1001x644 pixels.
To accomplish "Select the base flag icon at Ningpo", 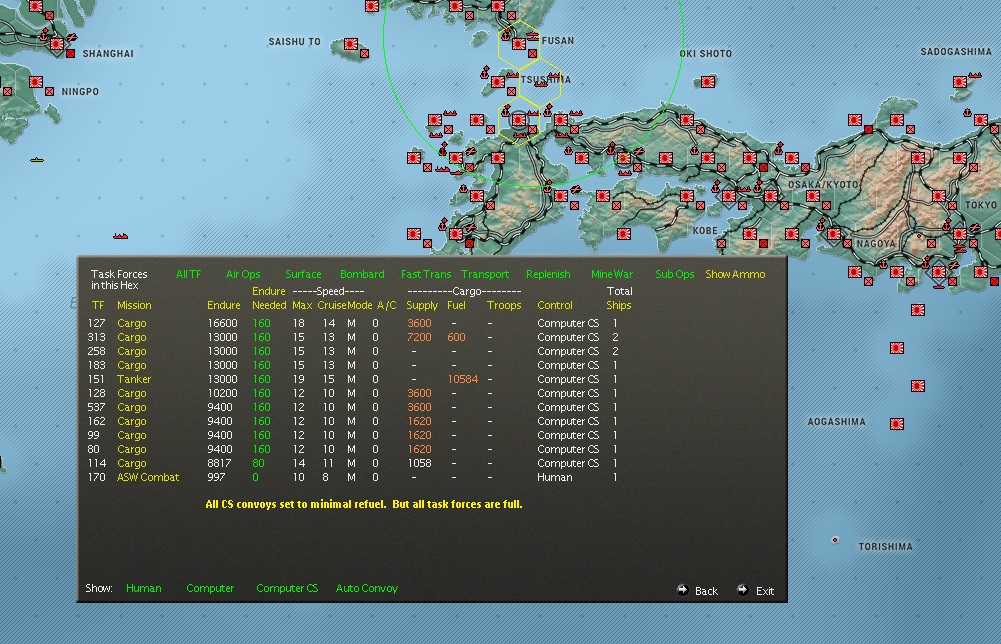I will tap(36, 82).
